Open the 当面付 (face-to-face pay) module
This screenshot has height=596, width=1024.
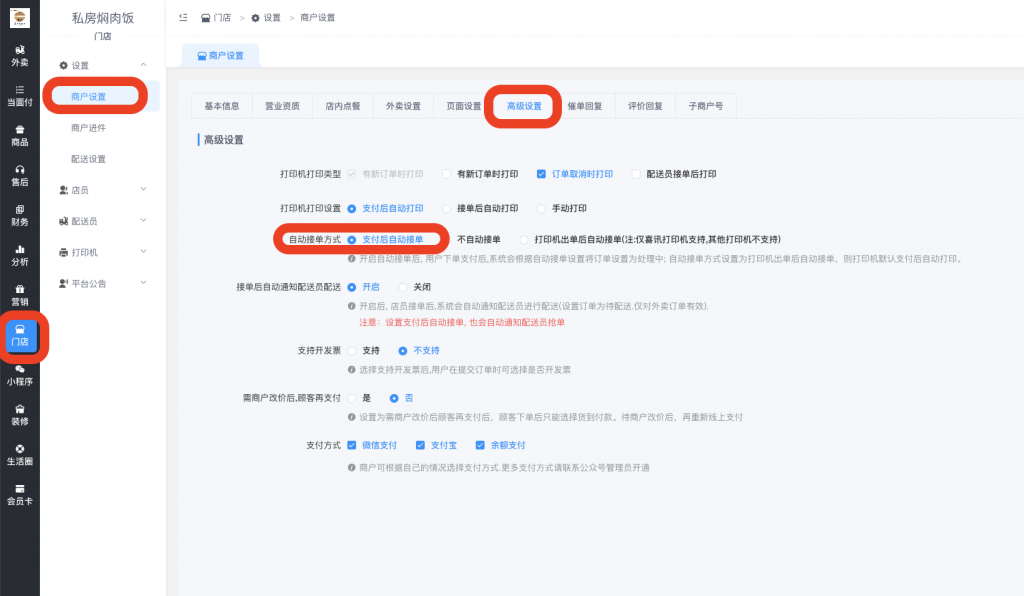click(20, 95)
